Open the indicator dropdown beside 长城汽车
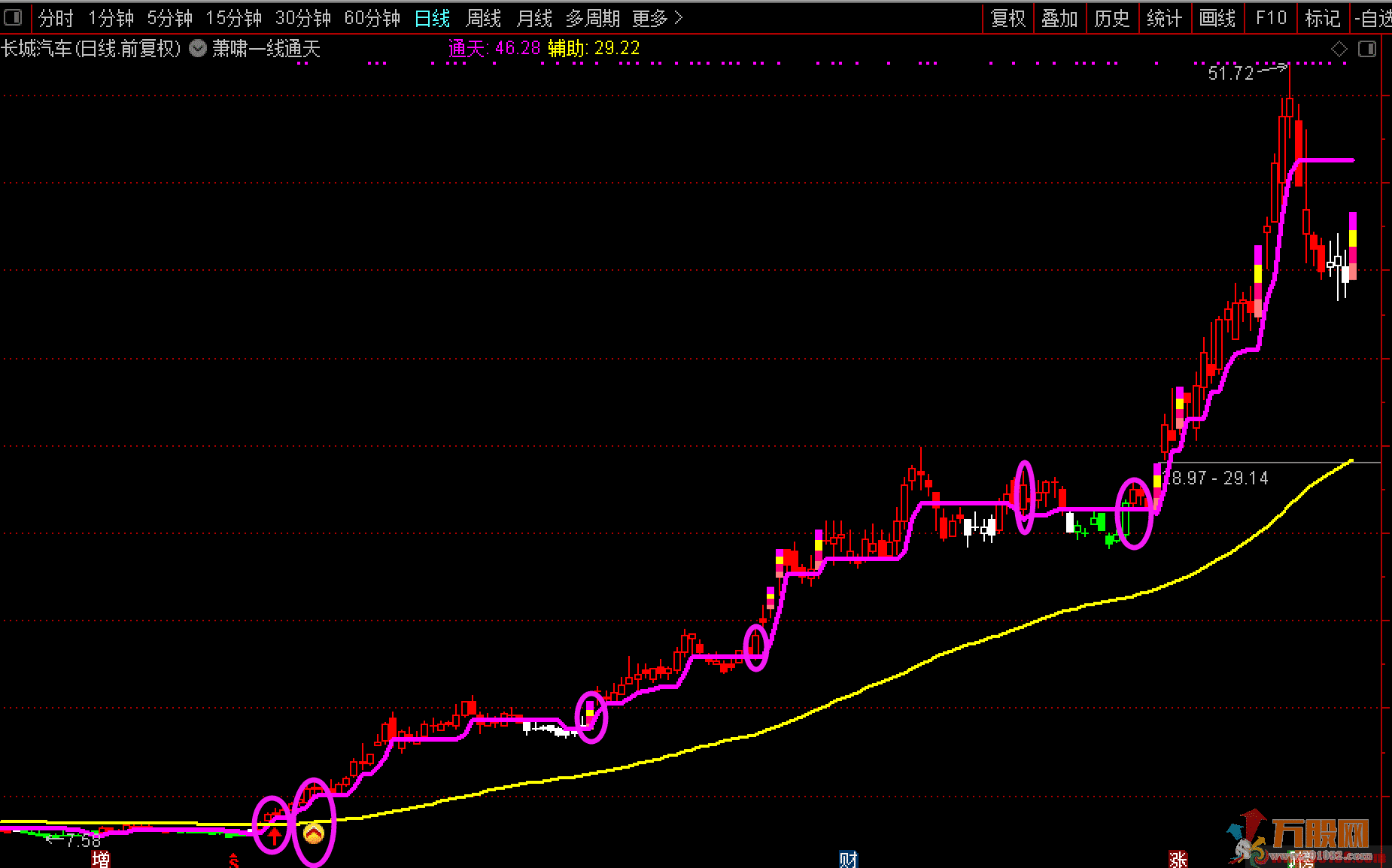Image resolution: width=1392 pixels, height=868 pixels. tap(198, 49)
